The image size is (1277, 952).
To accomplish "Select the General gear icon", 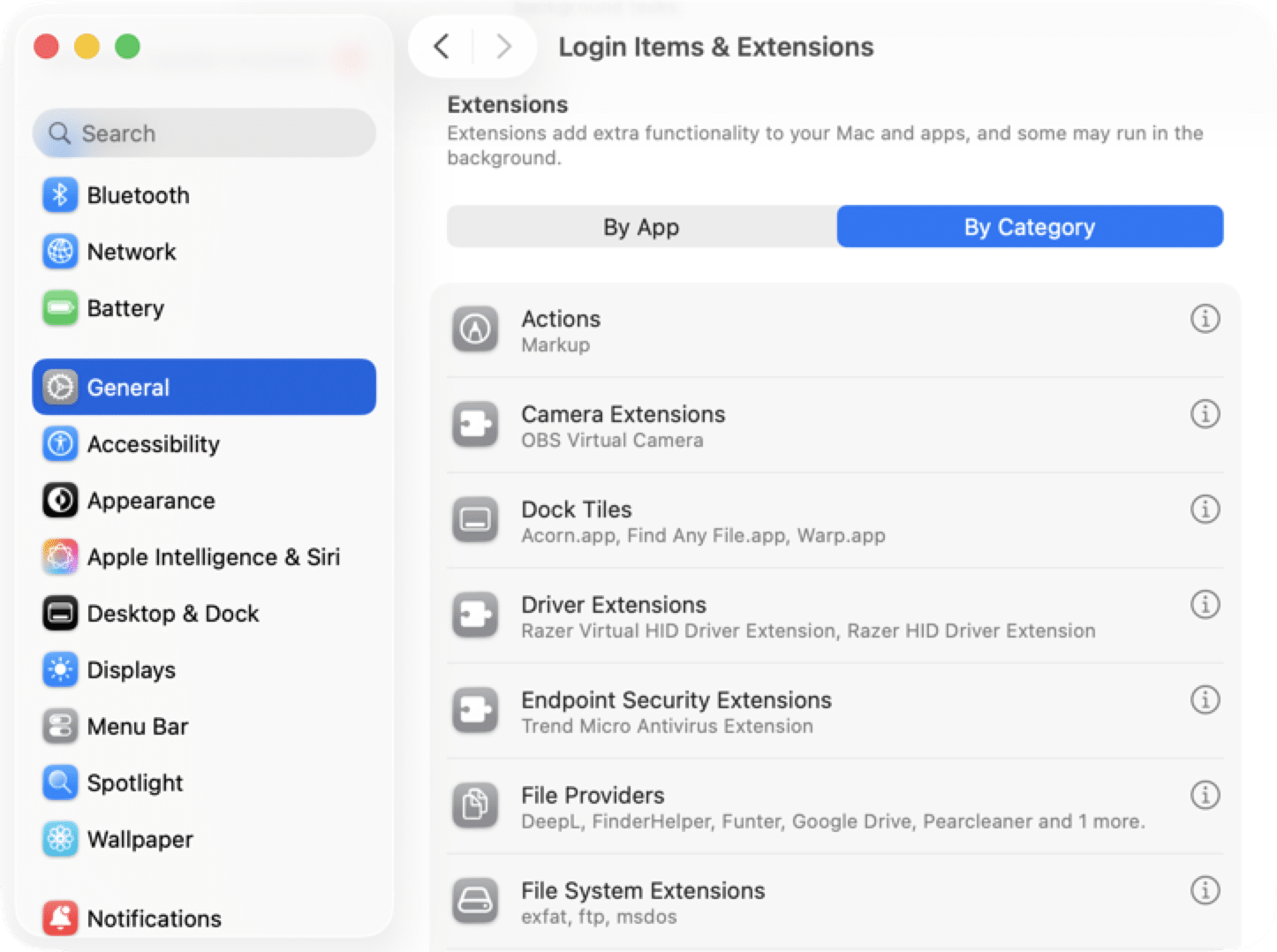I will [60, 387].
